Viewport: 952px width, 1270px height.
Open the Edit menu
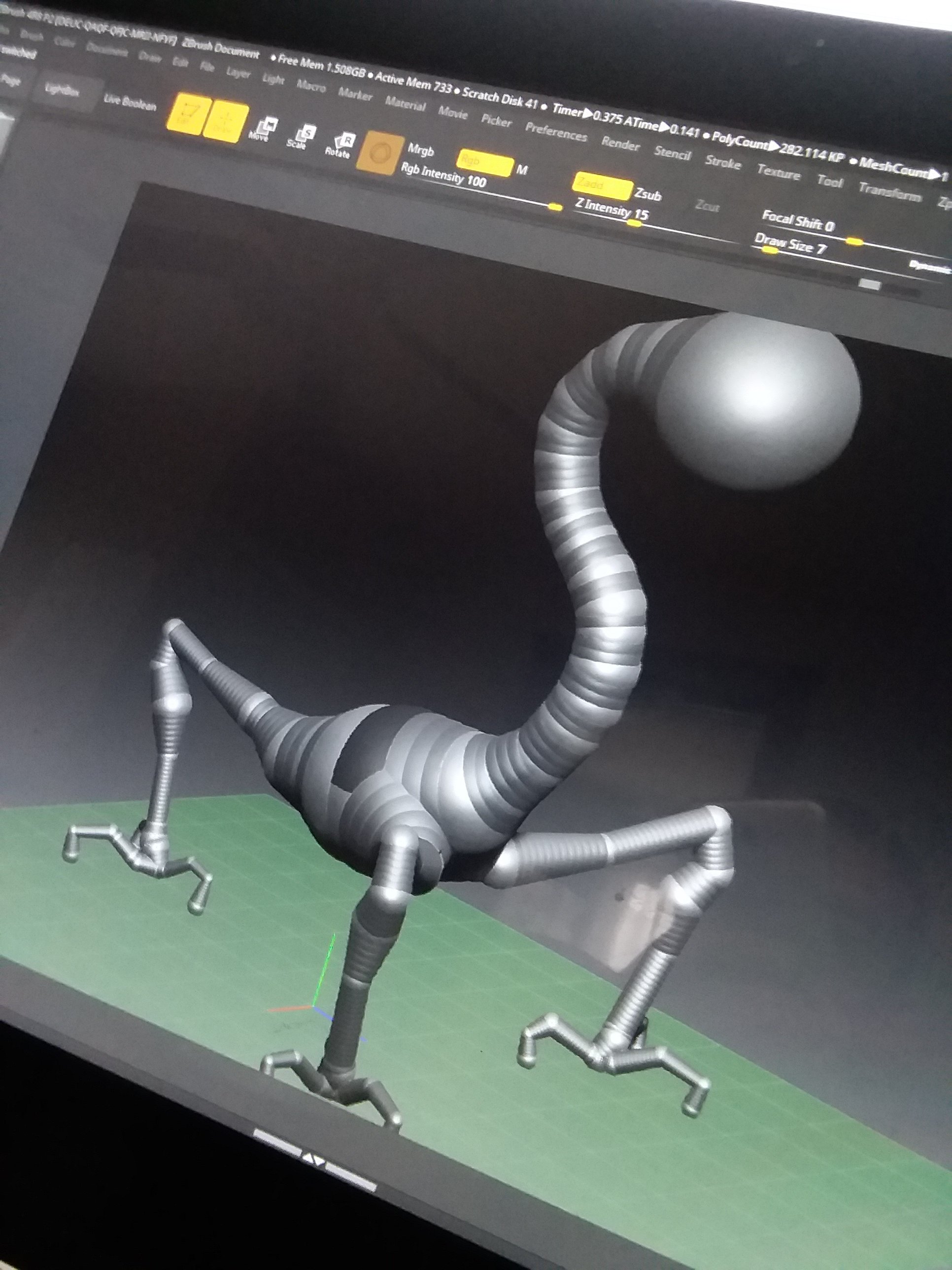[180, 62]
